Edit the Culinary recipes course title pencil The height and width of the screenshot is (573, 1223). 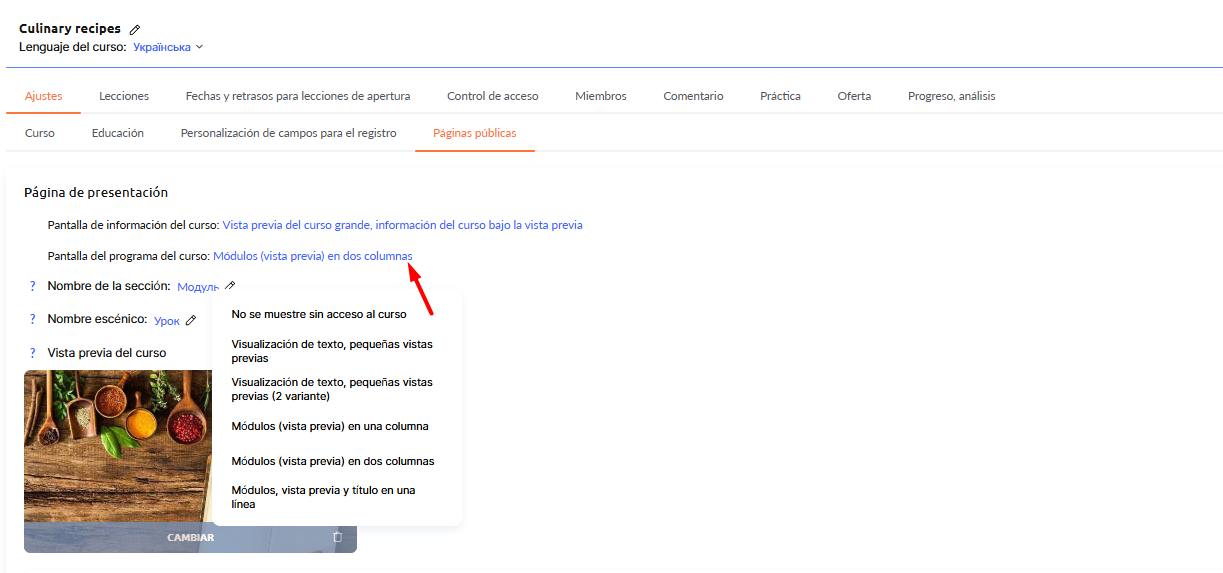135,30
